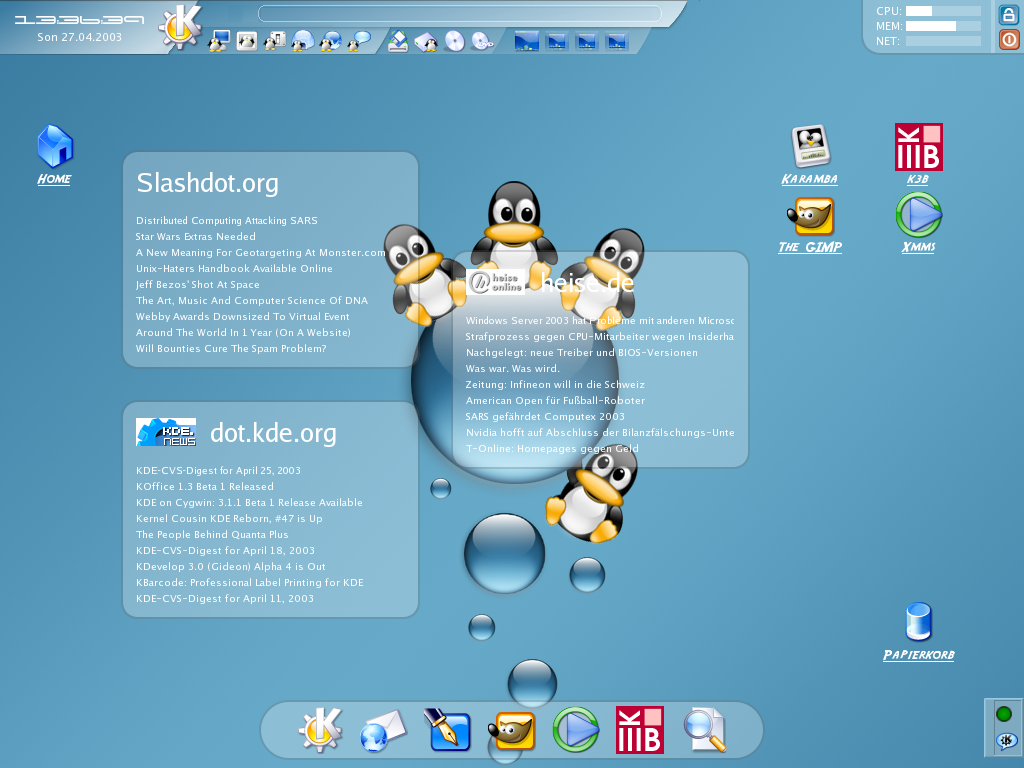The width and height of the screenshot is (1024, 768).
Task: Open 'KBarcode: Professional Label Printing for KDE'
Action: click(249, 583)
